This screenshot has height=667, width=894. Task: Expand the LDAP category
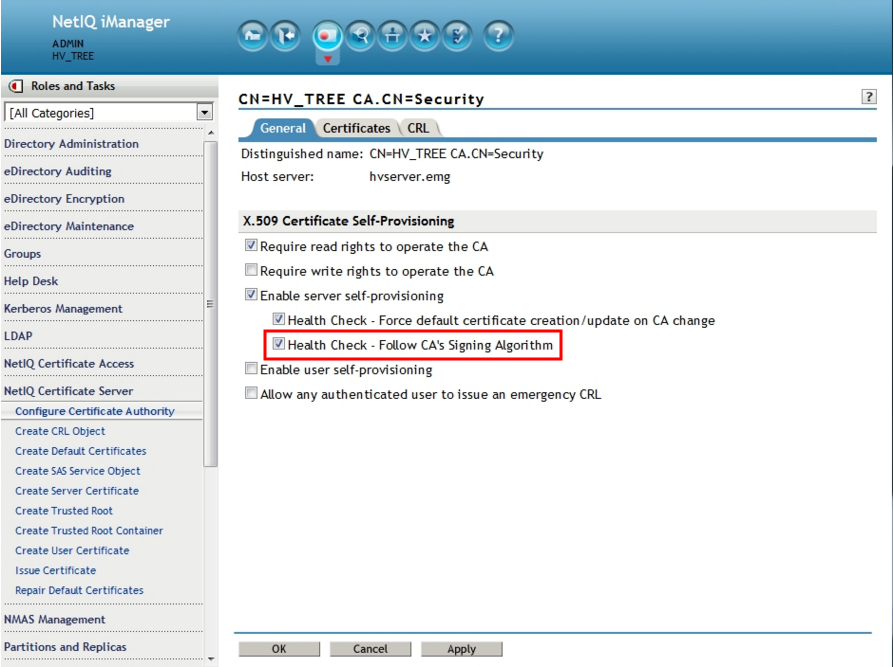point(18,336)
